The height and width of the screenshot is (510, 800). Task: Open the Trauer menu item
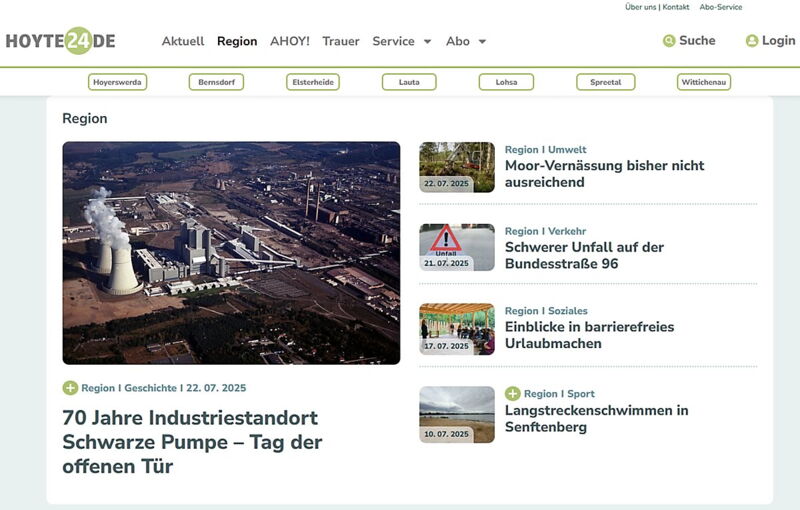[341, 41]
